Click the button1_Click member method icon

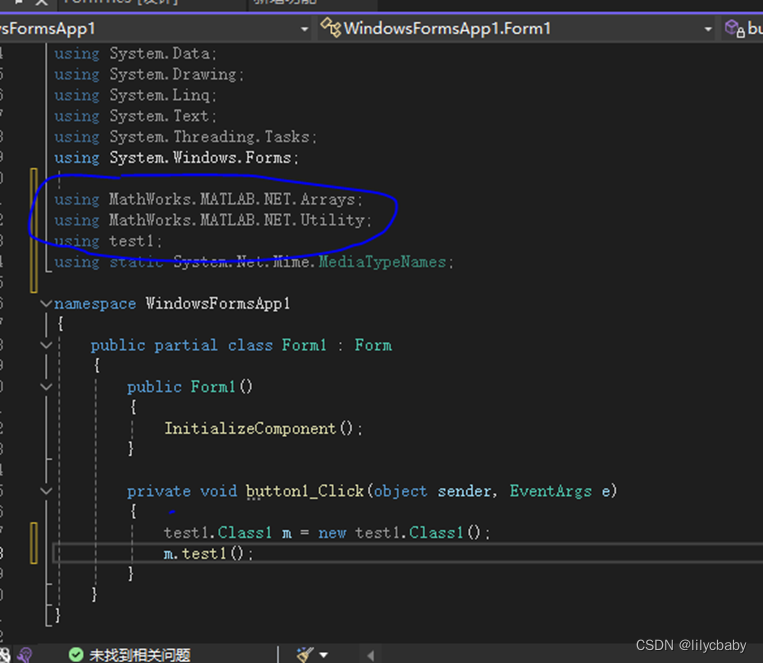point(735,28)
